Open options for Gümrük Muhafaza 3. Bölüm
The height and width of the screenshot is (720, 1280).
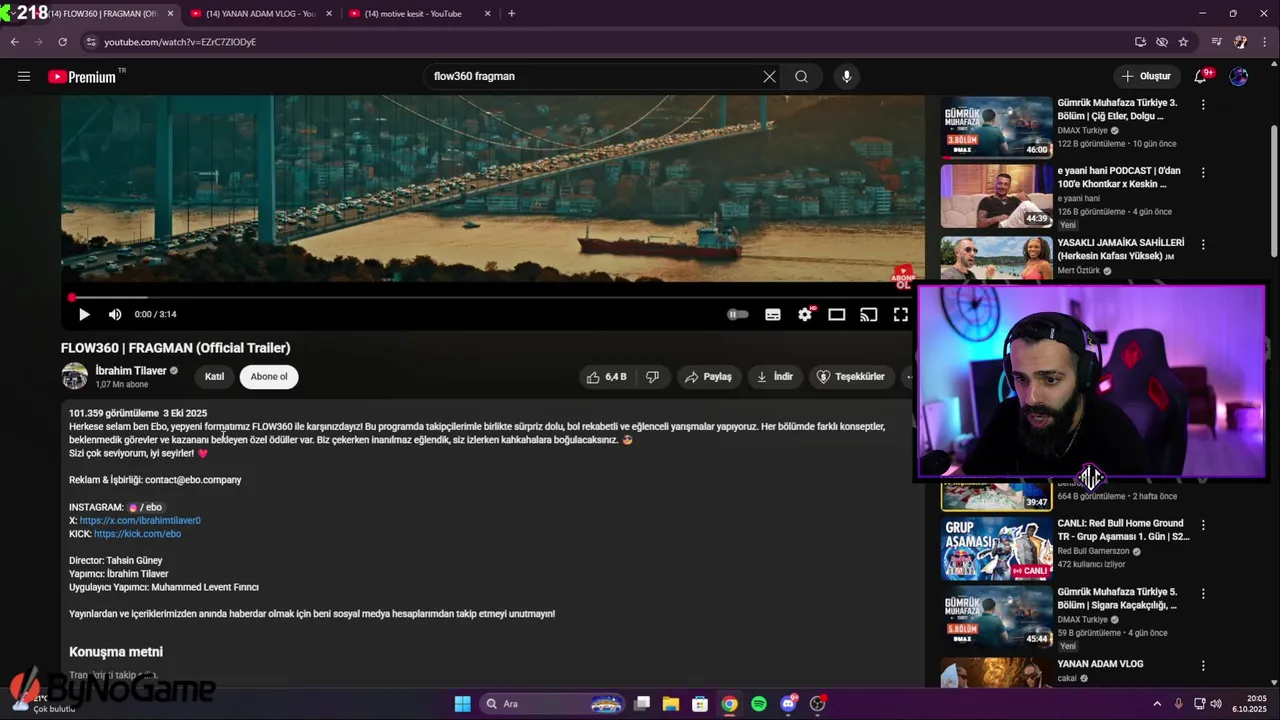1203,104
